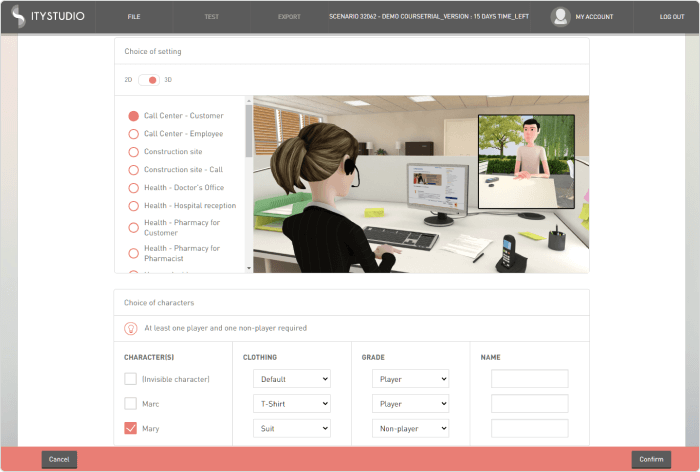Click settings list scroll-up arrow

(x=249, y=101)
